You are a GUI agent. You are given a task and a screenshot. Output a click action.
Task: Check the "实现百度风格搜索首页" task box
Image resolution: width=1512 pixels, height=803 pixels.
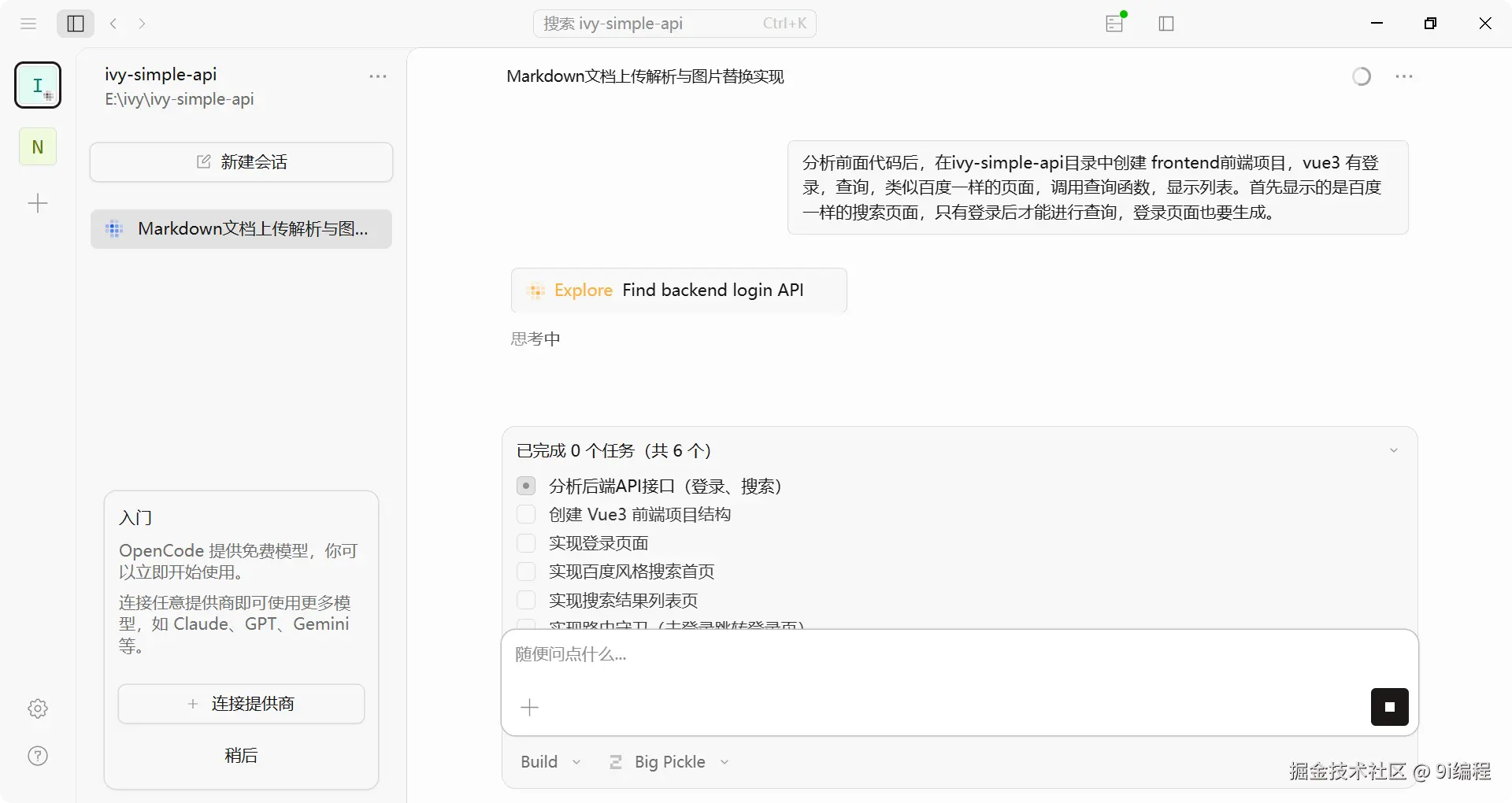coord(526,572)
